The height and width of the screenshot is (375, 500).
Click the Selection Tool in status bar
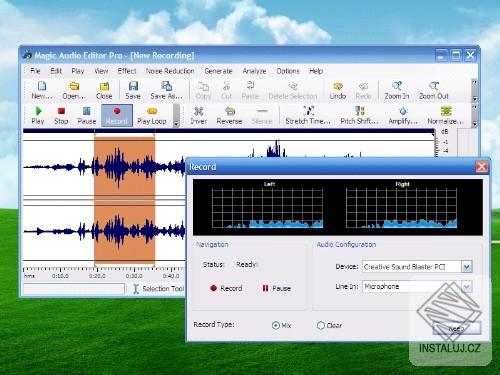click(x=159, y=289)
